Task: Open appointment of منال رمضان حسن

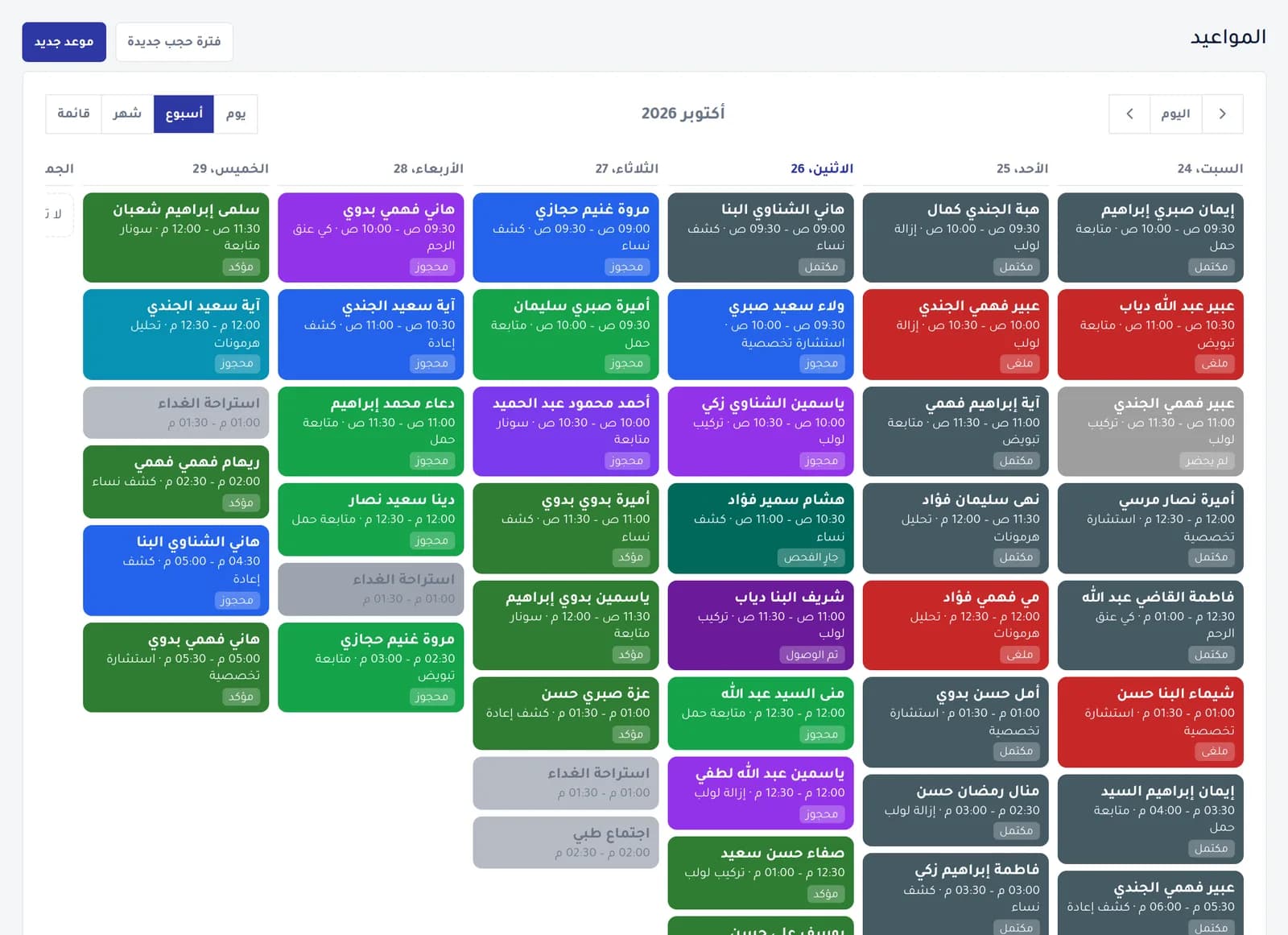Action: coord(956,810)
